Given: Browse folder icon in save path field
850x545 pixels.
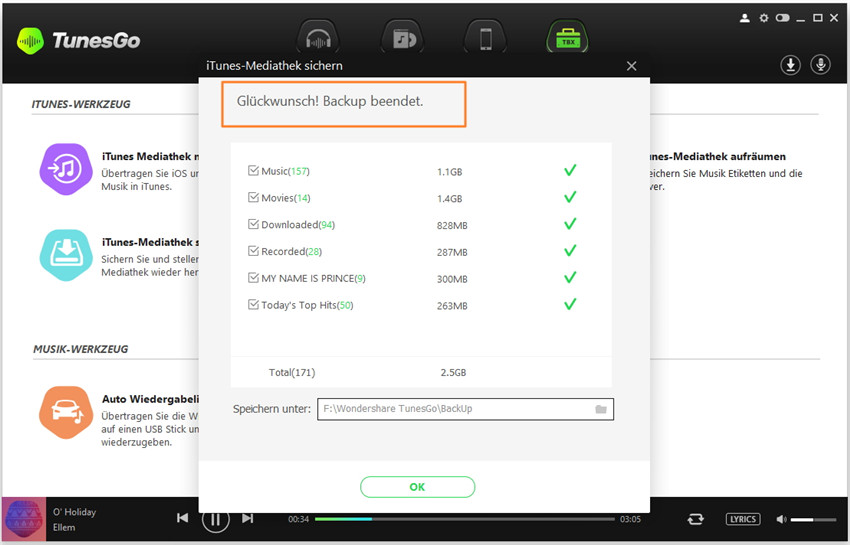Looking at the screenshot, I should [x=601, y=409].
